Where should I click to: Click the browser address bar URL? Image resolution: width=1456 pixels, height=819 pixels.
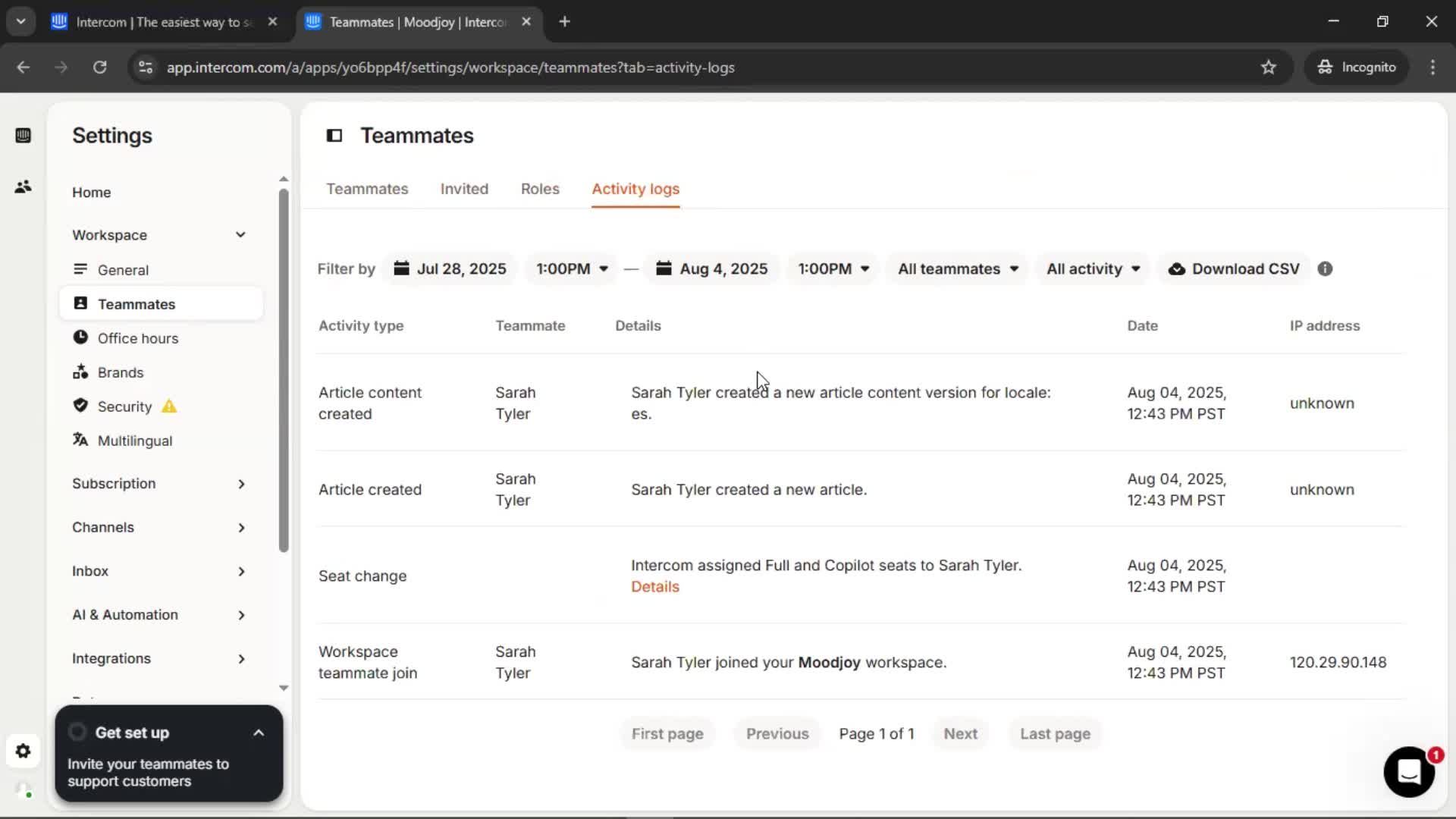(450, 67)
